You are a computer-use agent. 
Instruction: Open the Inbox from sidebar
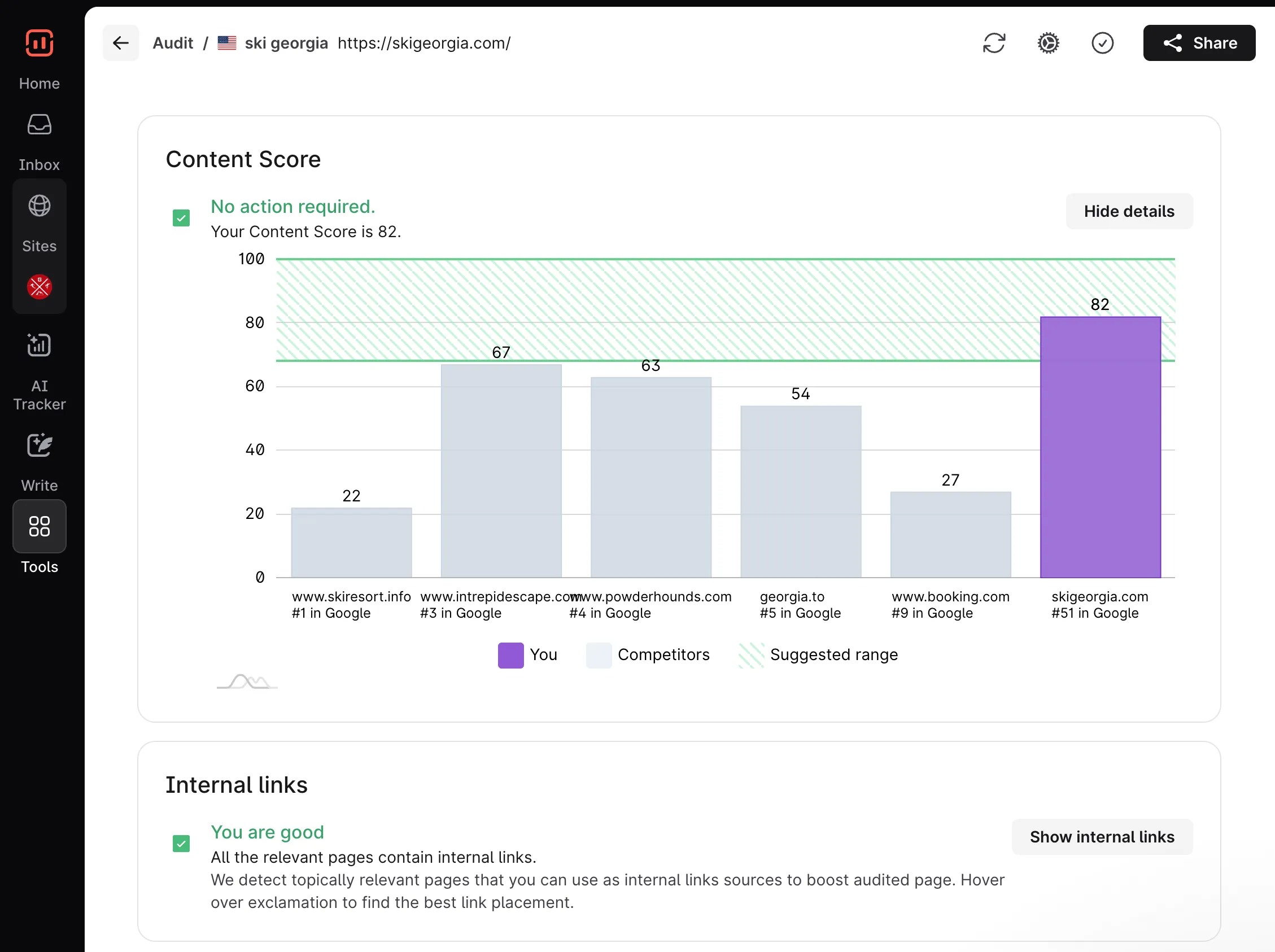[x=39, y=125]
